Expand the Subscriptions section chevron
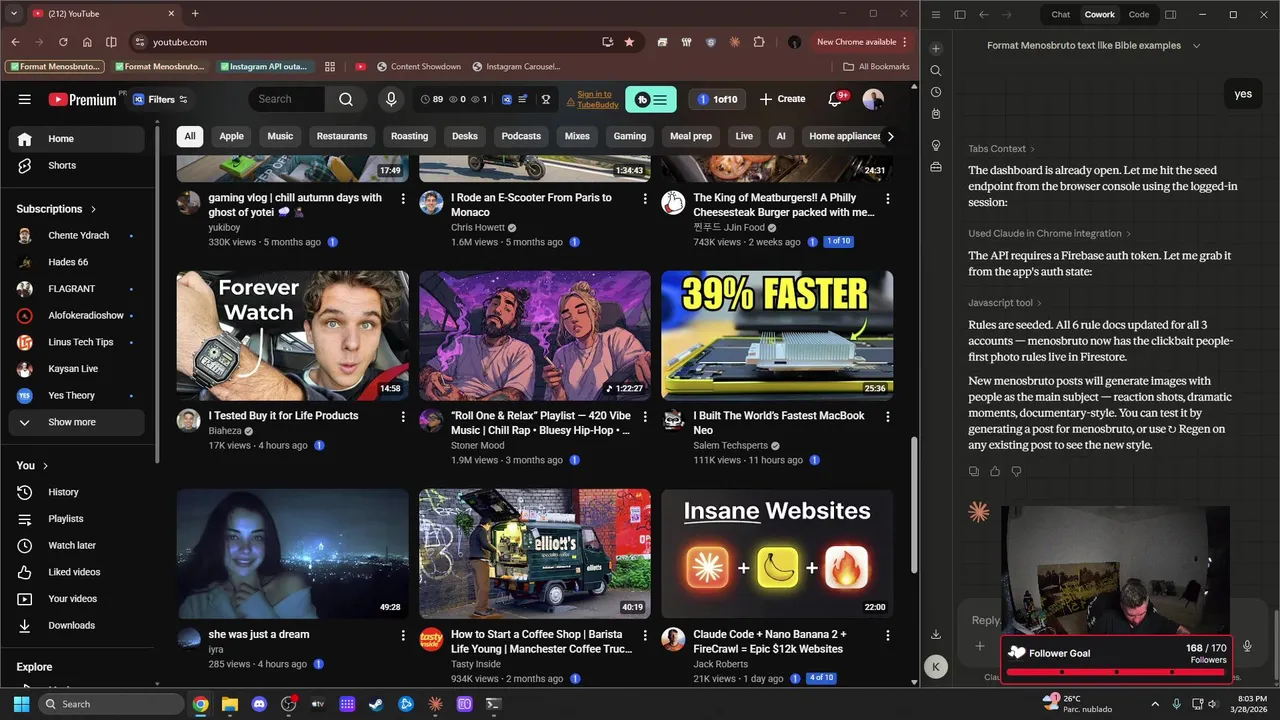This screenshot has height=720, width=1280. (x=94, y=209)
